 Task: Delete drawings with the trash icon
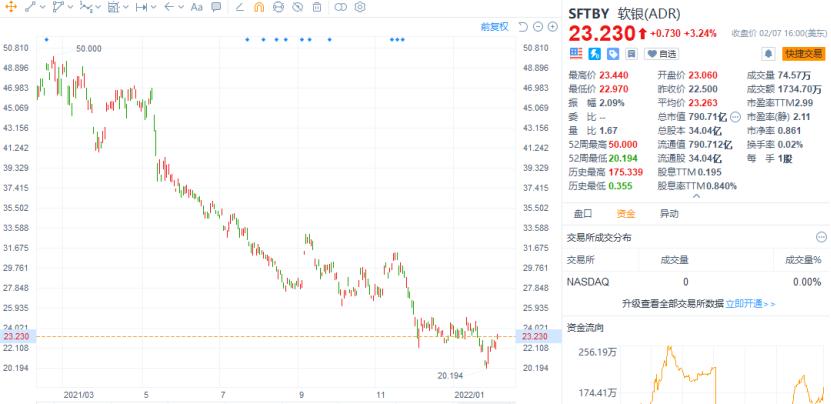point(316,7)
